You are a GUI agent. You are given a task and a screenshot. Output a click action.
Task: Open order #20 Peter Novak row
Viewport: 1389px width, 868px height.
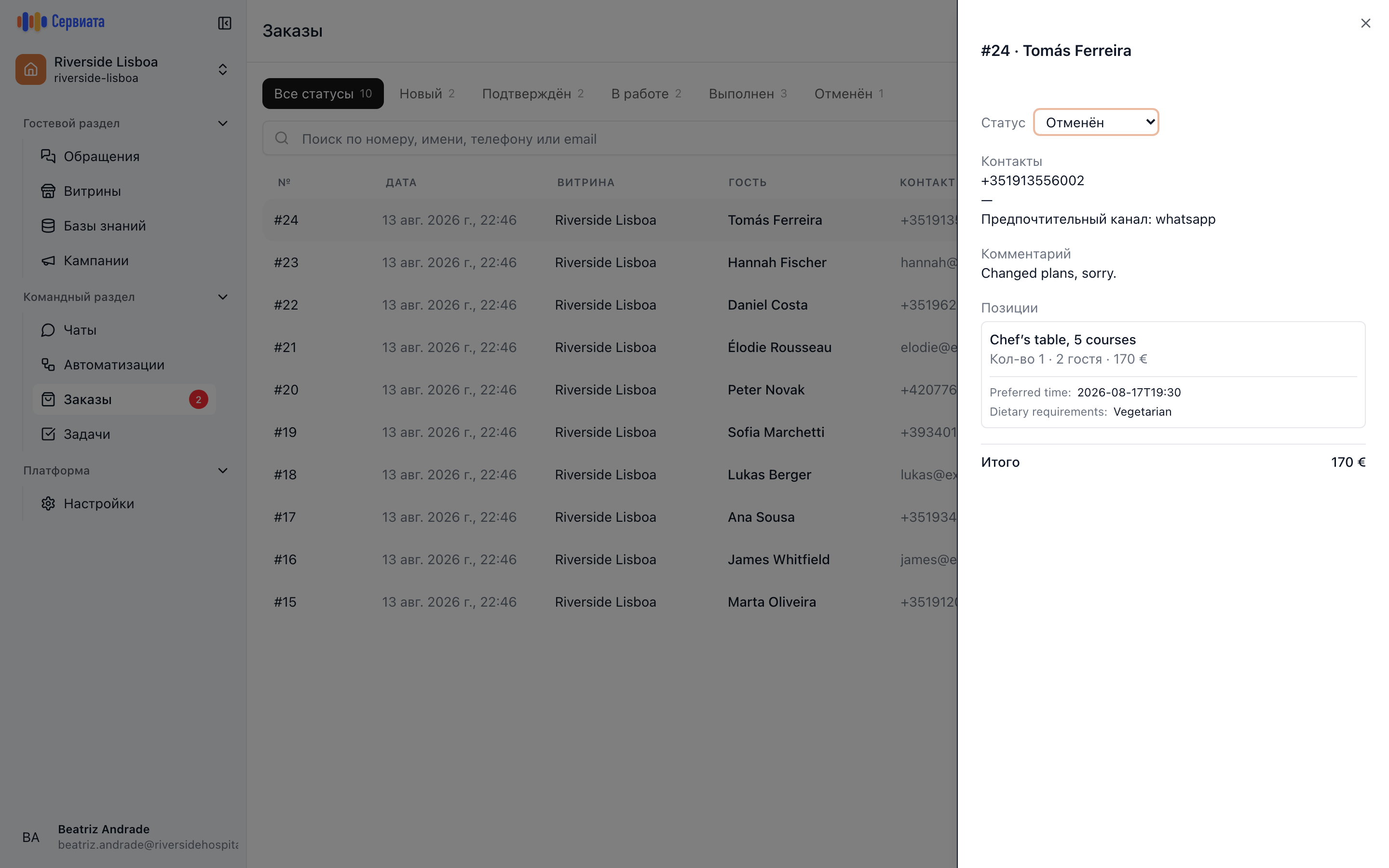[610, 390]
